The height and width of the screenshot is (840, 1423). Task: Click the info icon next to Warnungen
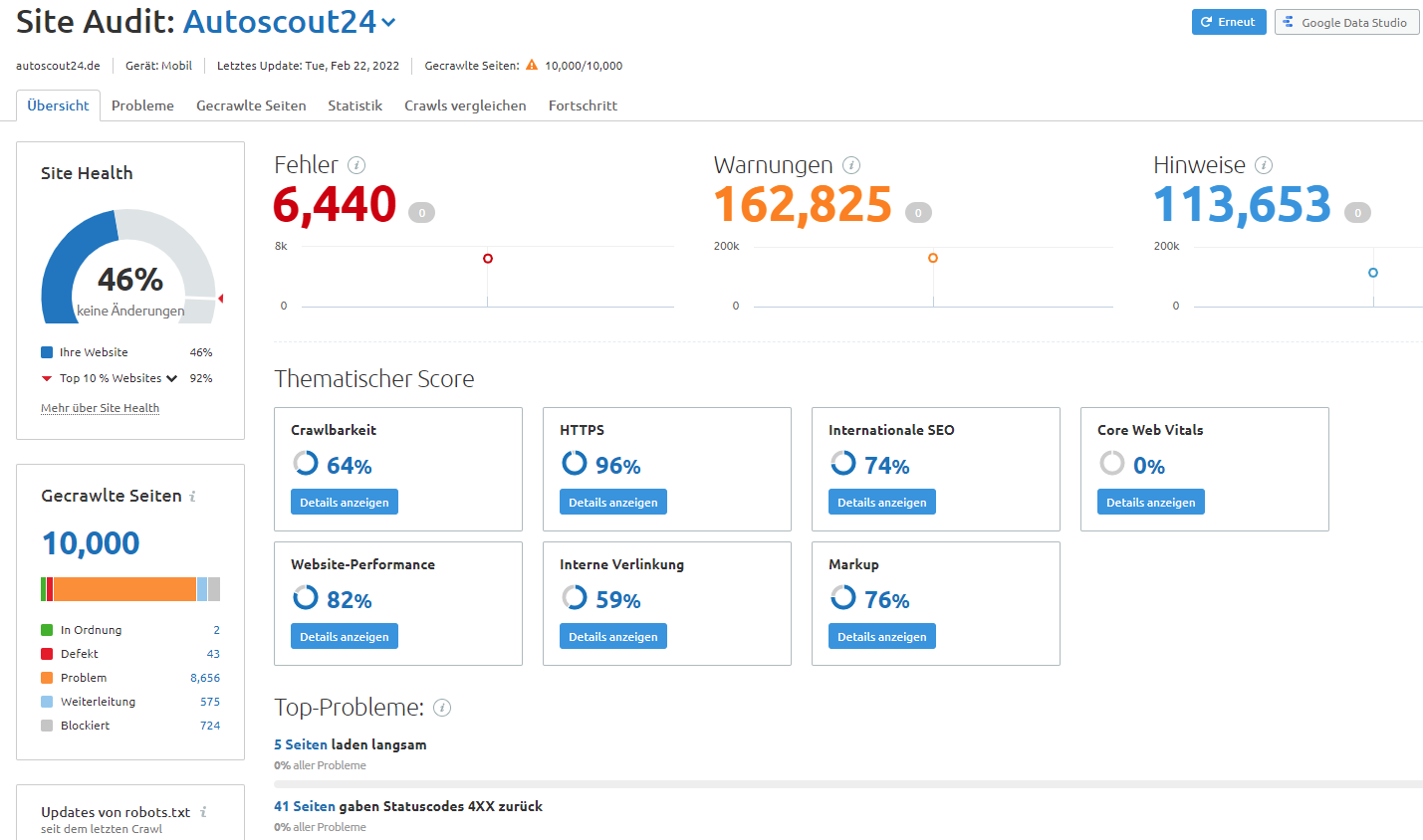851,165
